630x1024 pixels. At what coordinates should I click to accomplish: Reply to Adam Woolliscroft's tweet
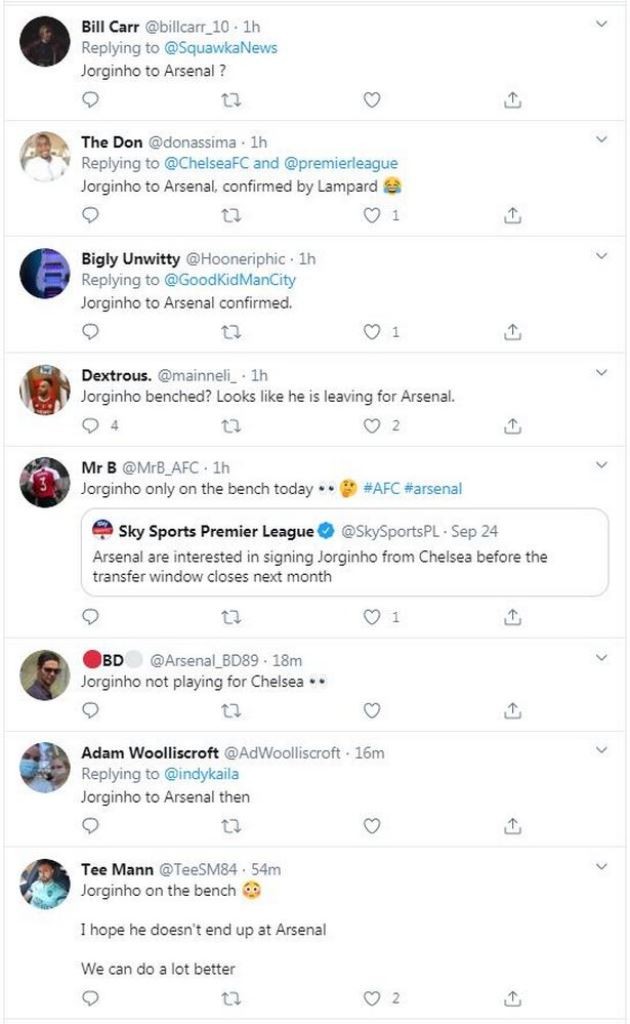pyautogui.click(x=91, y=823)
